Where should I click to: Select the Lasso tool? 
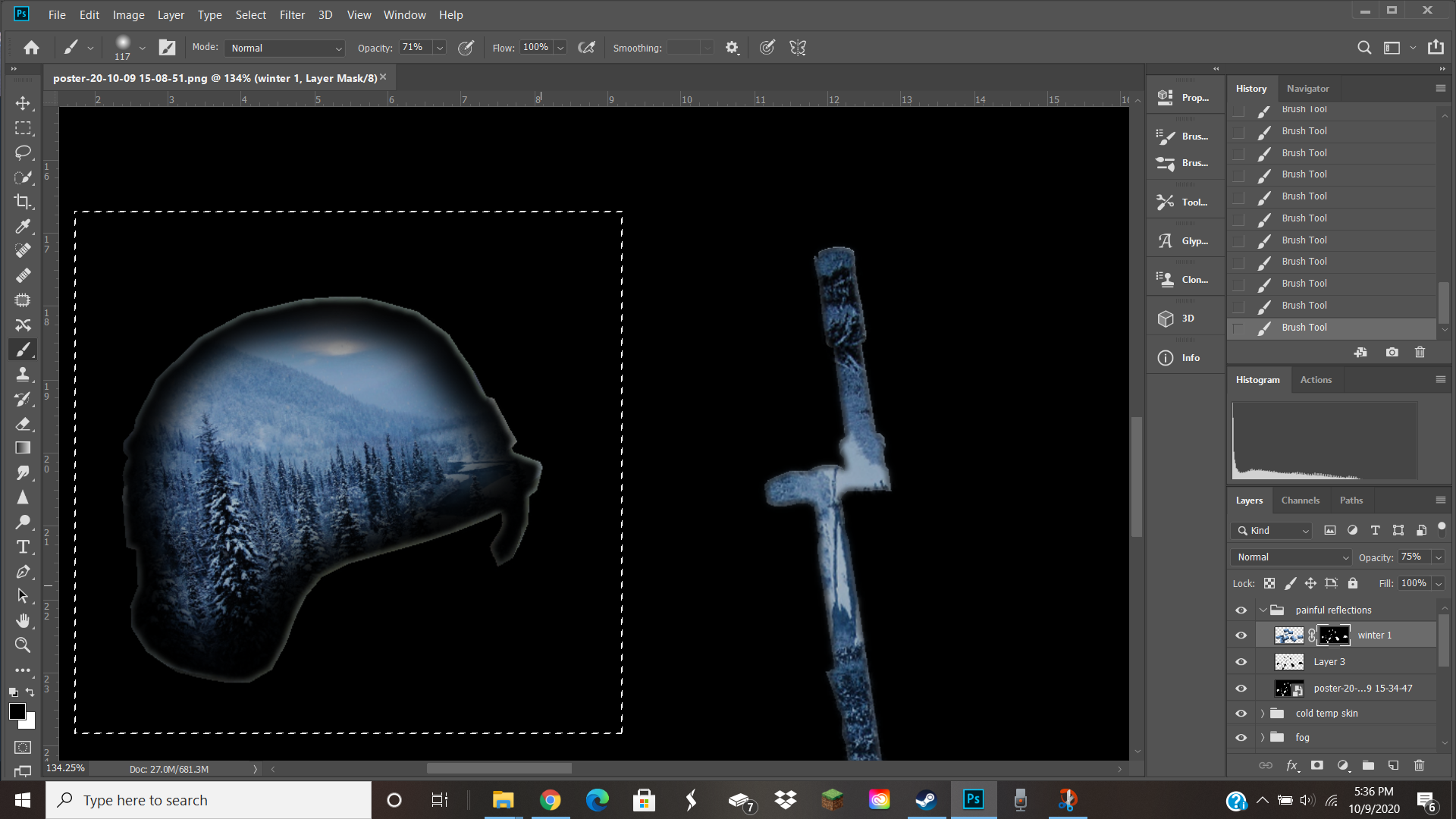23,152
